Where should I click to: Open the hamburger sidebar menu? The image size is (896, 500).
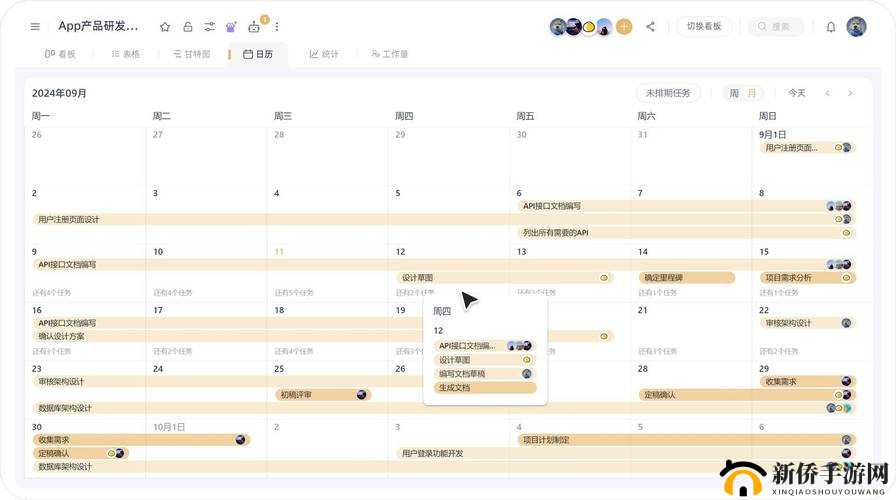(35, 26)
